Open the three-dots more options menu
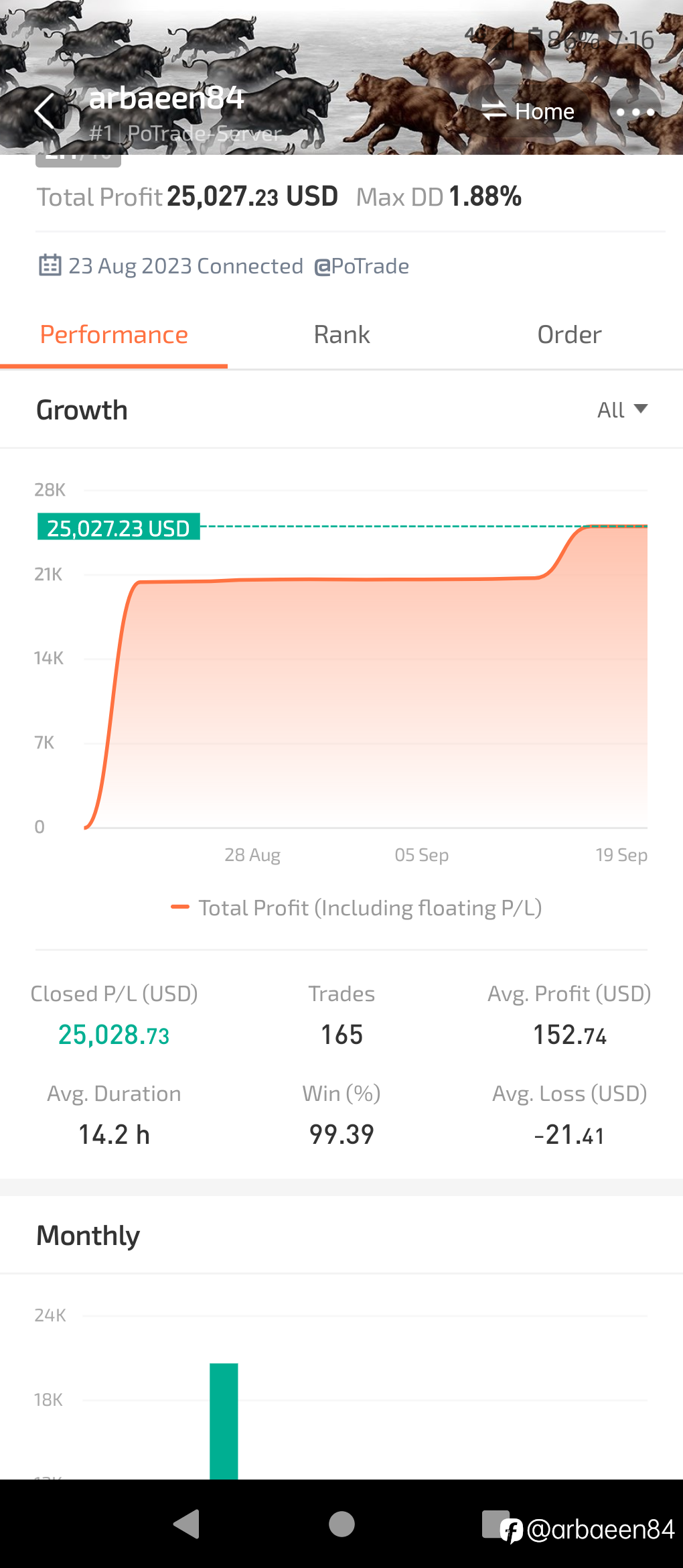This screenshot has width=683, height=1568. [635, 112]
